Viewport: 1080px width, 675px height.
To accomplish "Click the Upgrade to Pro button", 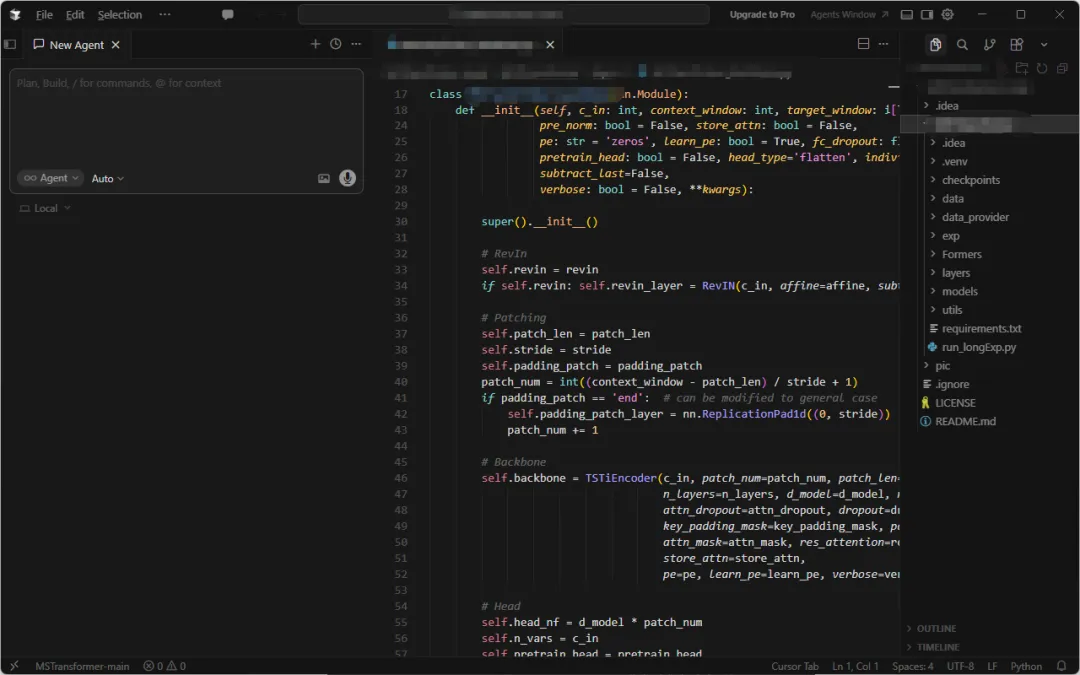I will 762,15.
